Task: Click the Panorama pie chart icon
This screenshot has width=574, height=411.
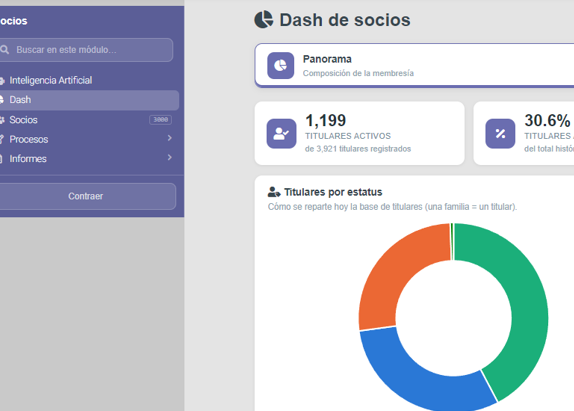Action: coord(280,66)
